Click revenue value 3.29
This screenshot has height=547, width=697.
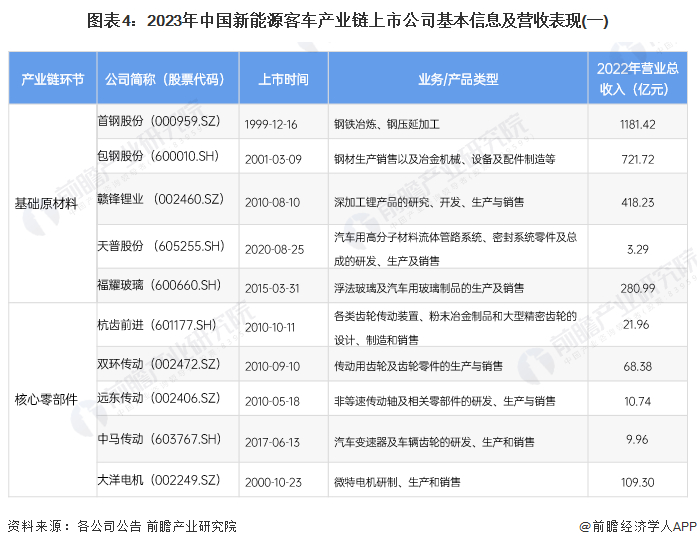[637, 249]
